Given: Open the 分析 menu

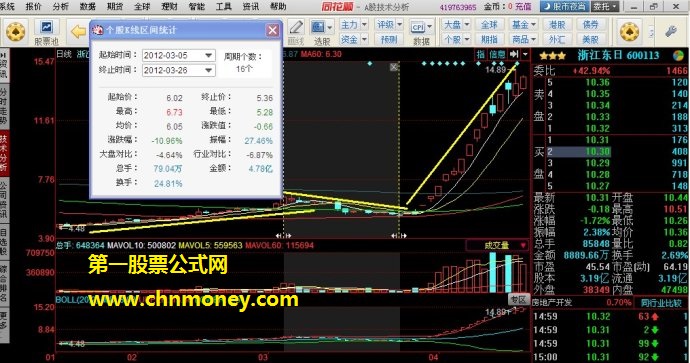Looking at the screenshot, I should [61, 6].
